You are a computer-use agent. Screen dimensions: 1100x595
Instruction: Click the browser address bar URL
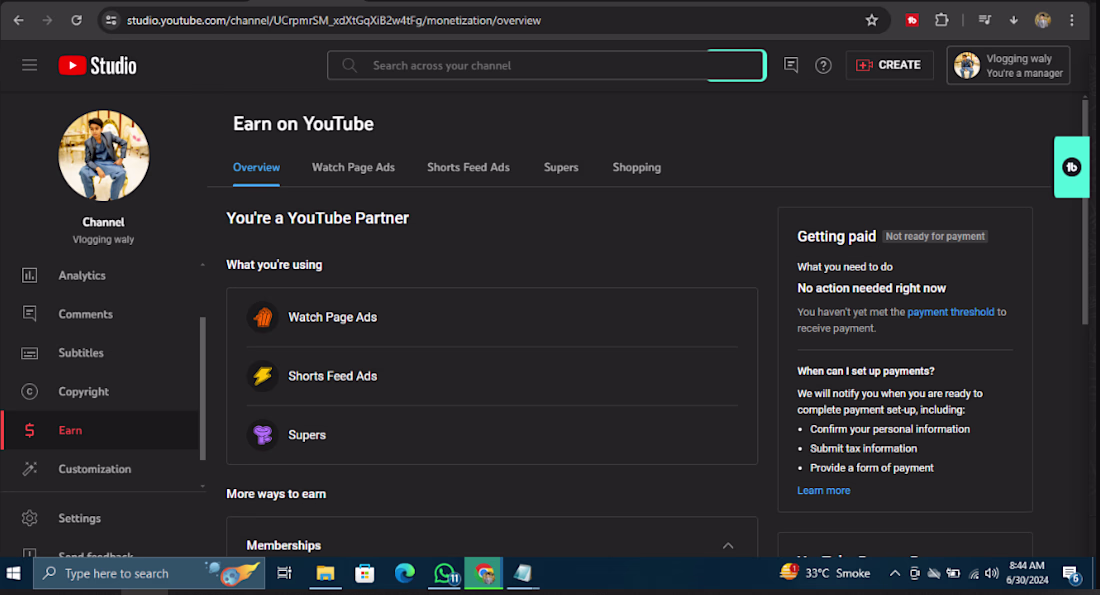tap(334, 20)
